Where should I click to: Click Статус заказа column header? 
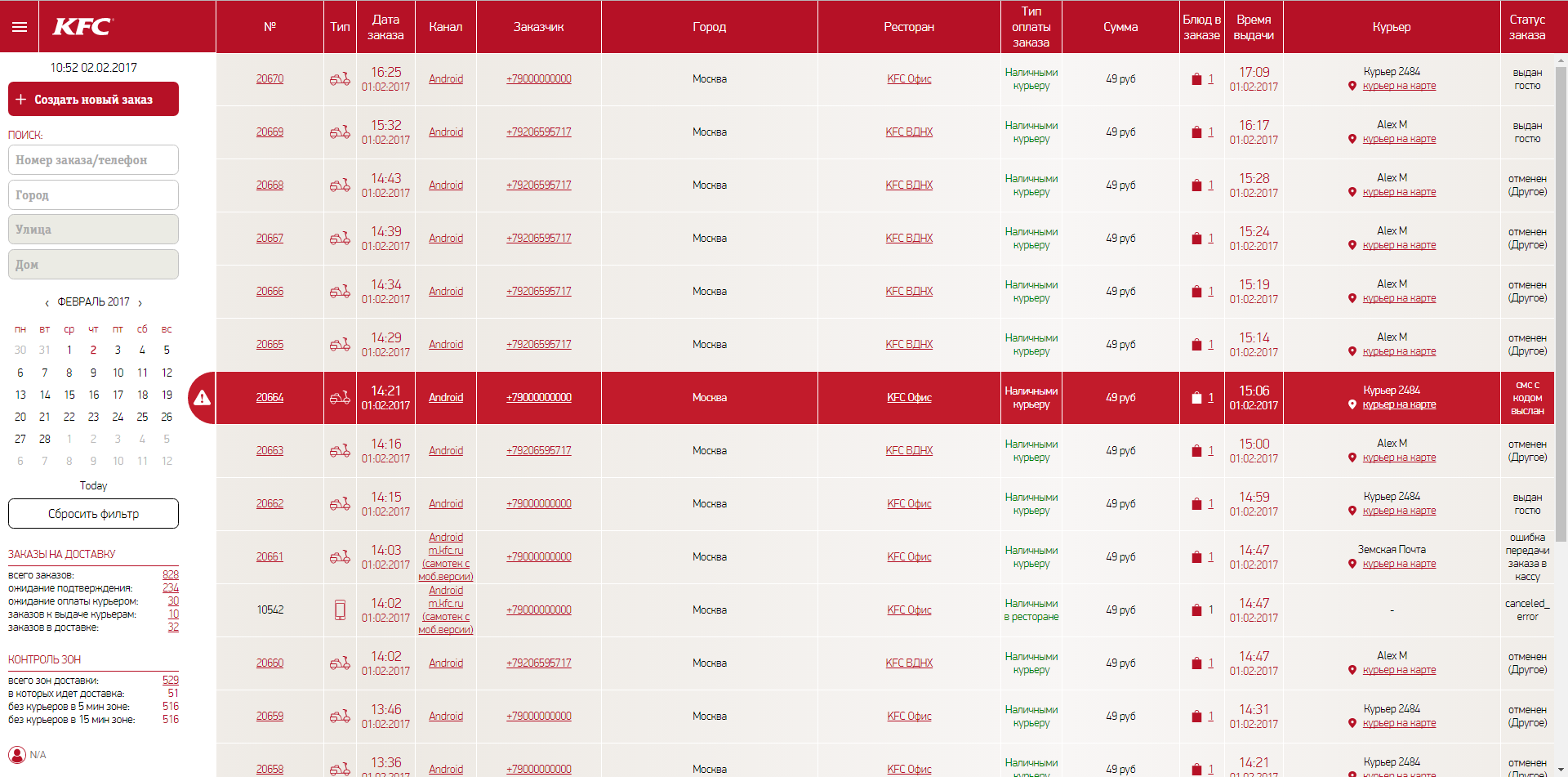[1526, 27]
